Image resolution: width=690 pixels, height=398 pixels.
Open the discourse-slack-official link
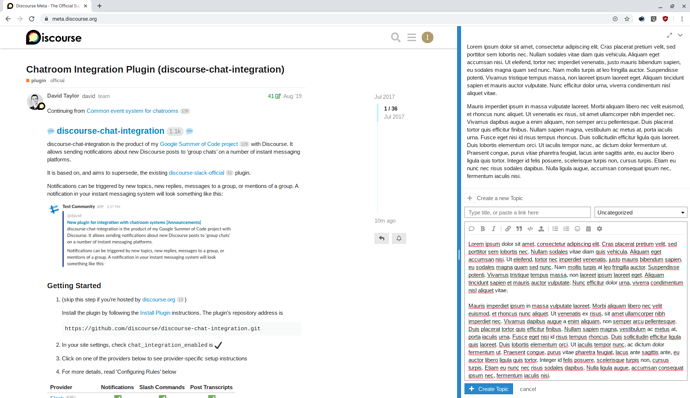tap(196, 173)
